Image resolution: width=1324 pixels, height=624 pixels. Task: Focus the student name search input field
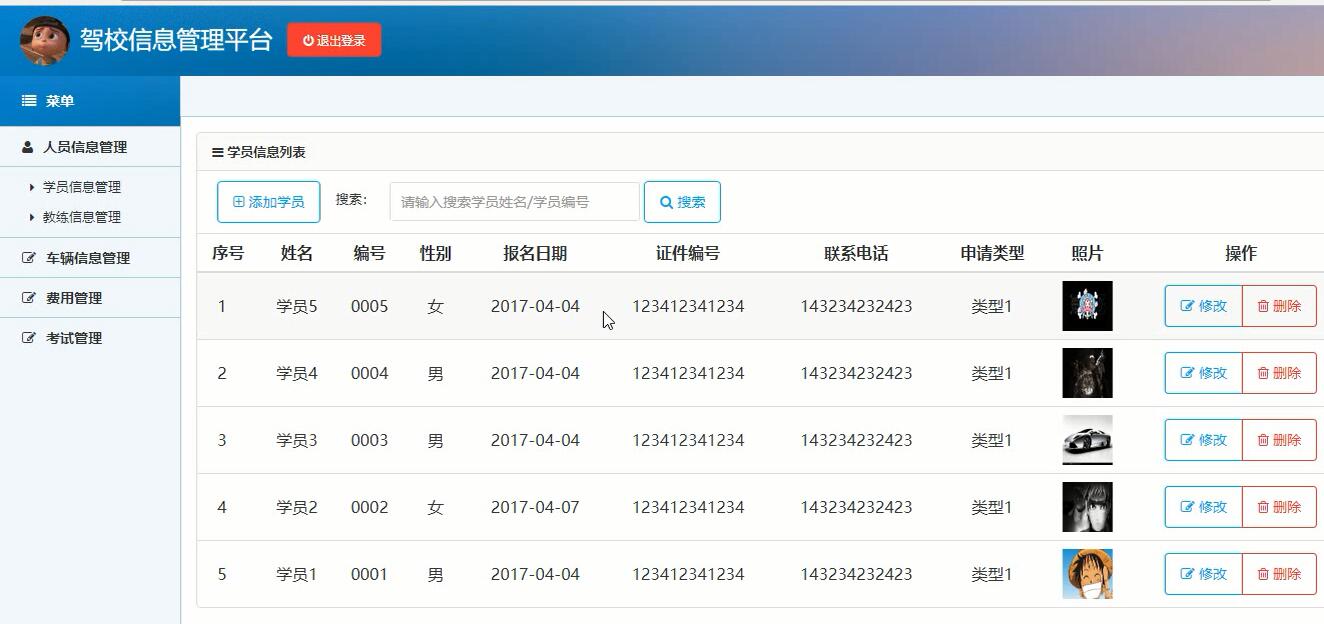click(514, 202)
